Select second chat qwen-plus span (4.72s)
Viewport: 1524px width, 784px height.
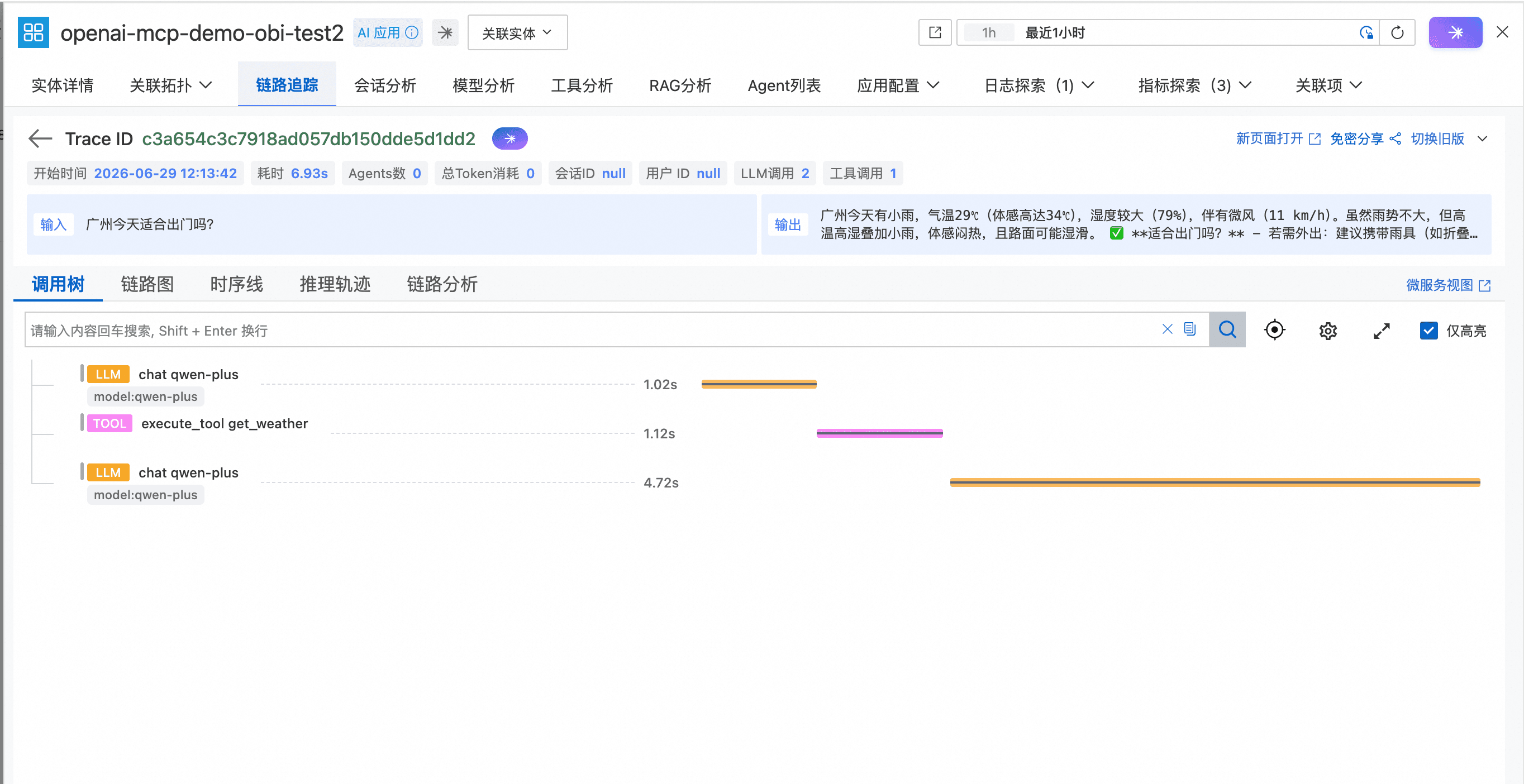coord(188,472)
